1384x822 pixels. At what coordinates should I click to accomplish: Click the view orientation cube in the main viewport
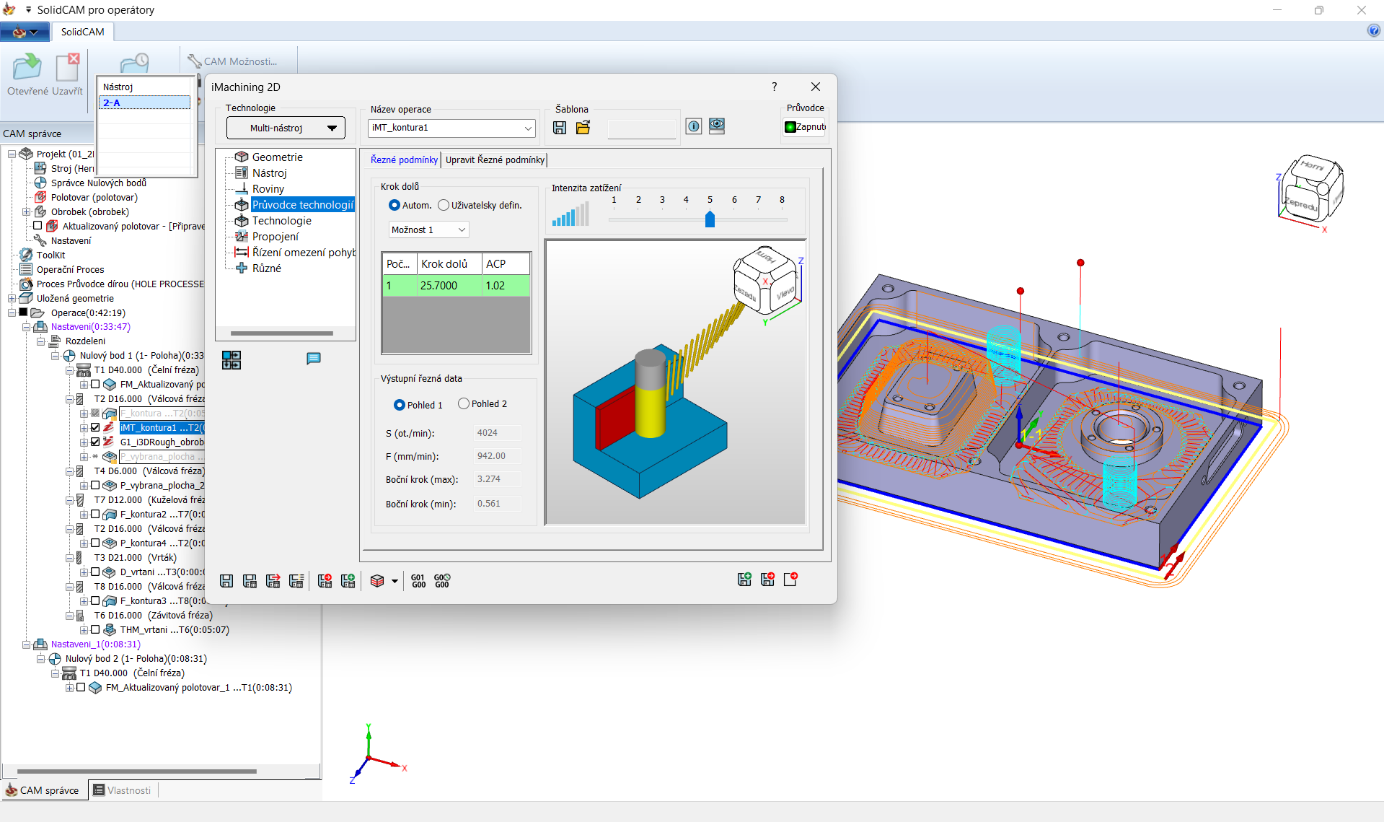click(x=1313, y=188)
